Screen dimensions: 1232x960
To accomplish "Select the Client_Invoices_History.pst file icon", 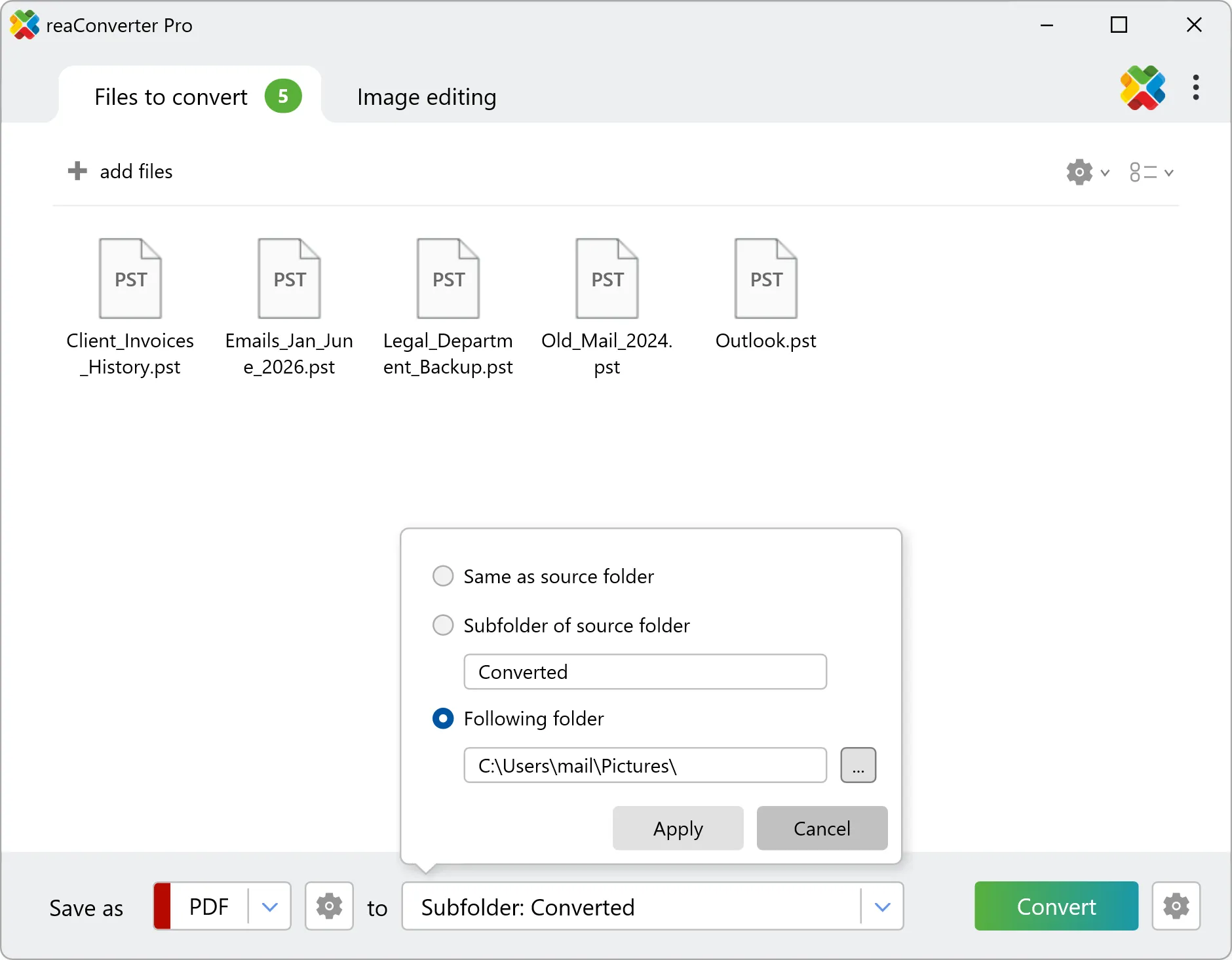I will point(130,278).
